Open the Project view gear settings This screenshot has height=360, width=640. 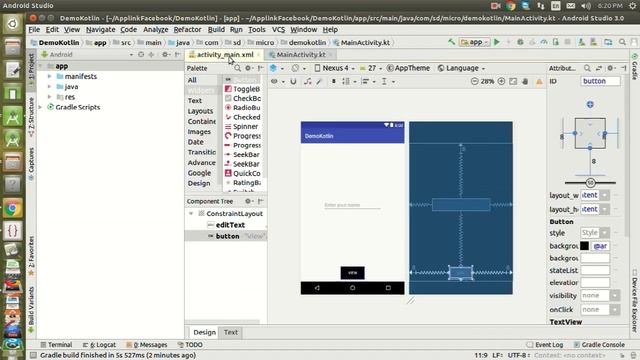tap(165, 54)
